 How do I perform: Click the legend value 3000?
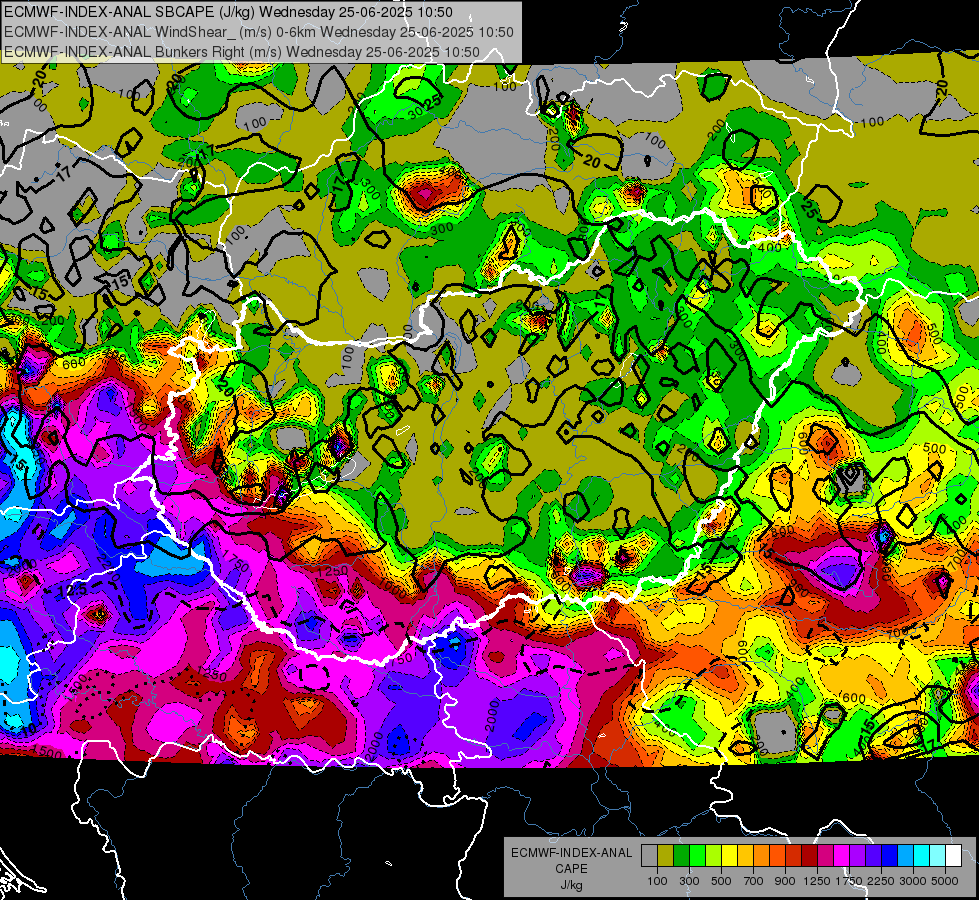pyautogui.click(x=913, y=881)
